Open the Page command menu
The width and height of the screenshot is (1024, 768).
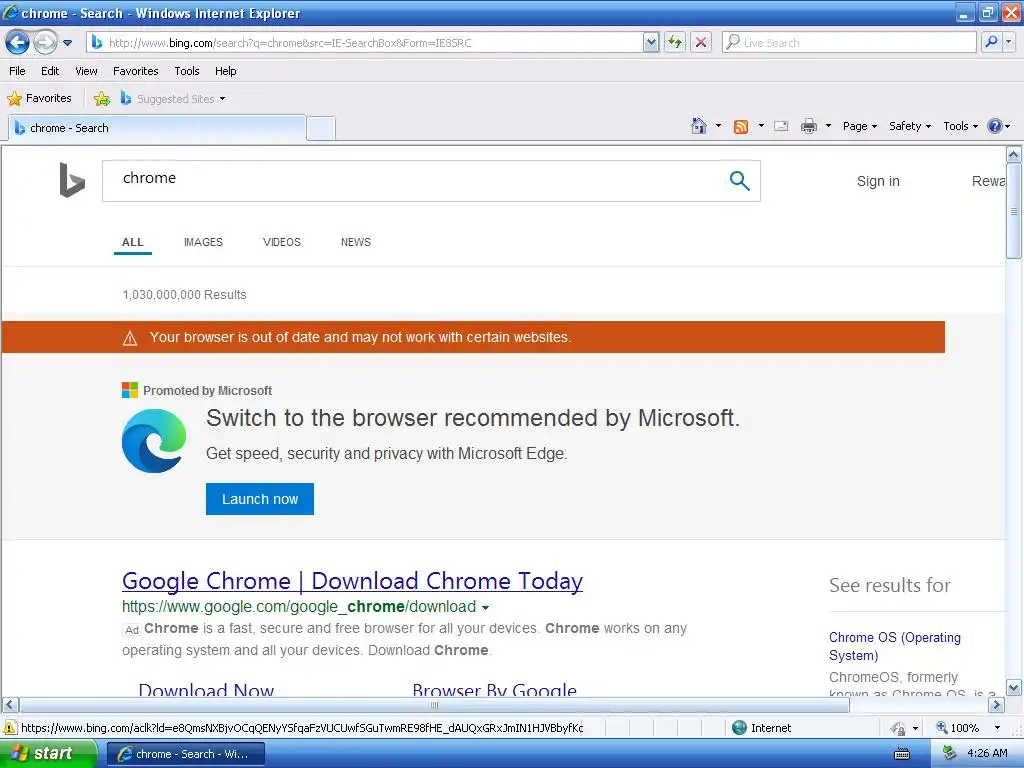pos(859,126)
